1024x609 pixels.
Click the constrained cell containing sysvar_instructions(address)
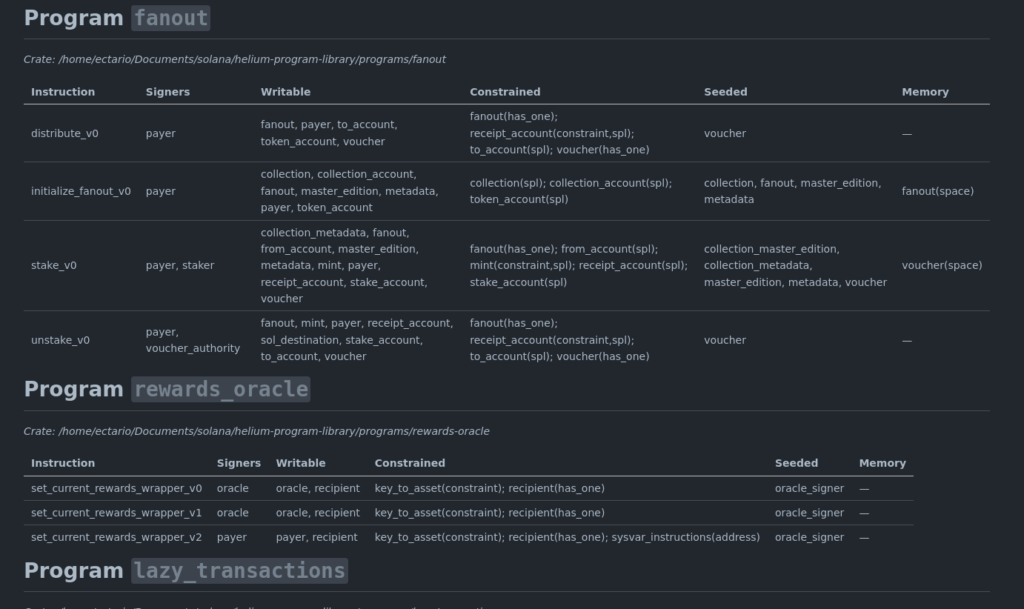pyautogui.click(x=567, y=537)
